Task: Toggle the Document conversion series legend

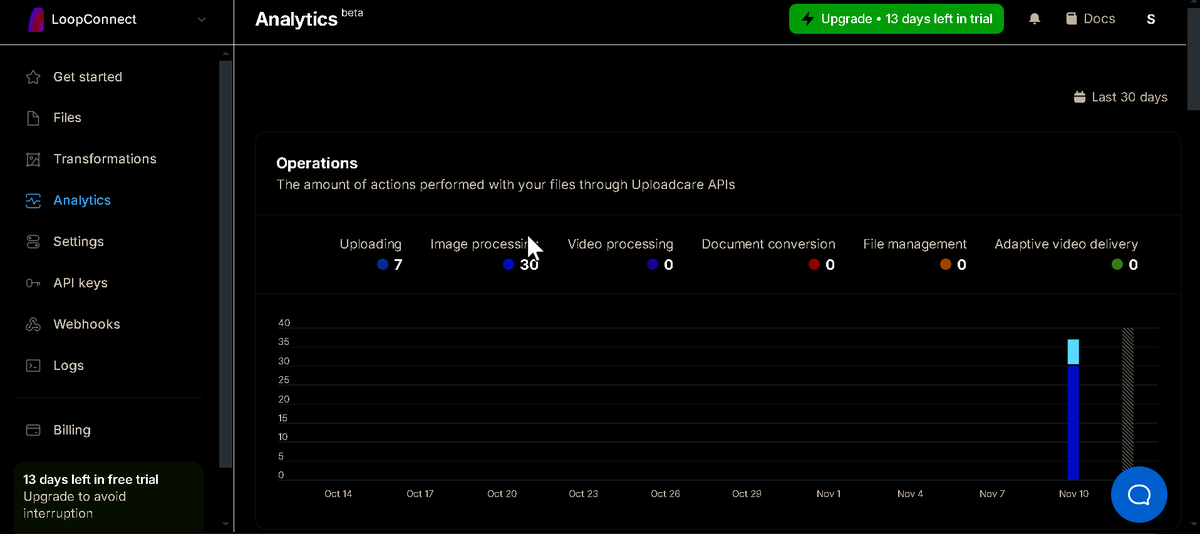Action: [768, 254]
